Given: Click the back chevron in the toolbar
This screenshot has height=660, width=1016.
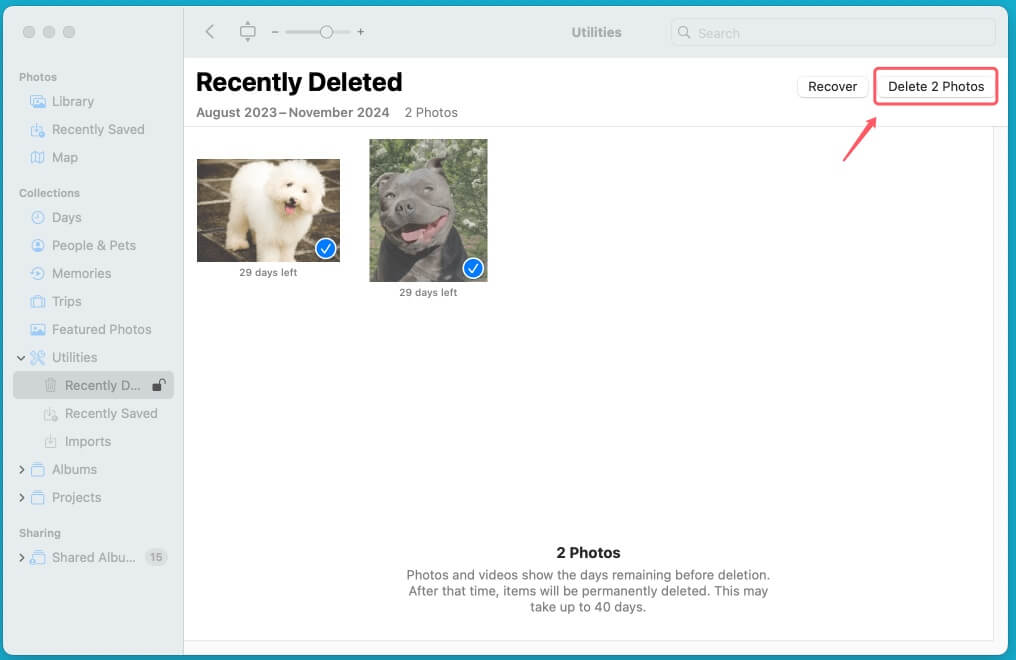Looking at the screenshot, I should point(210,31).
